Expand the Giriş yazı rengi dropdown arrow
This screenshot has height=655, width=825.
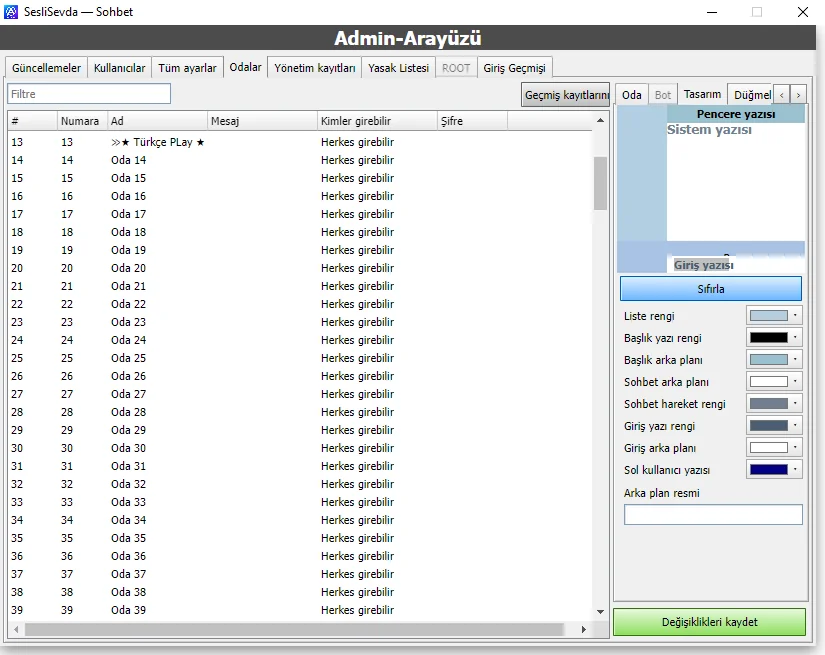point(795,426)
